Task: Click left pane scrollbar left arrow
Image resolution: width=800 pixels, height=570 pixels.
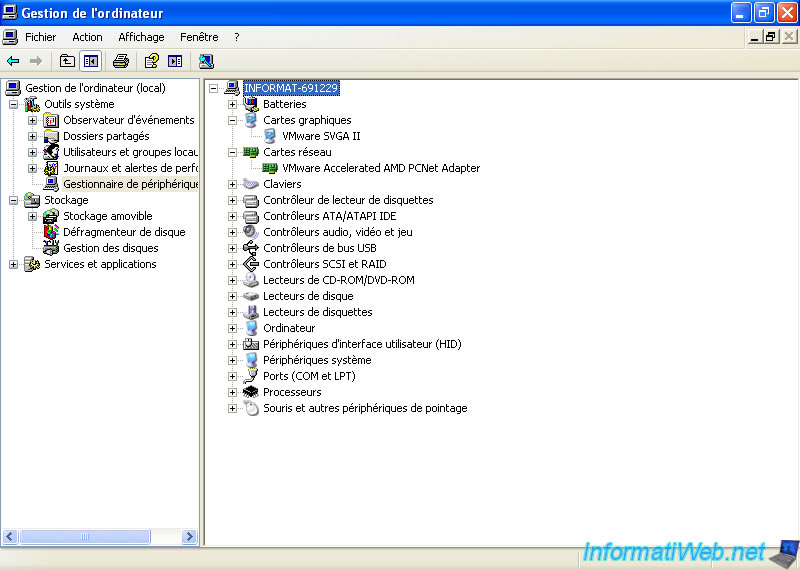Action: pos(10,536)
